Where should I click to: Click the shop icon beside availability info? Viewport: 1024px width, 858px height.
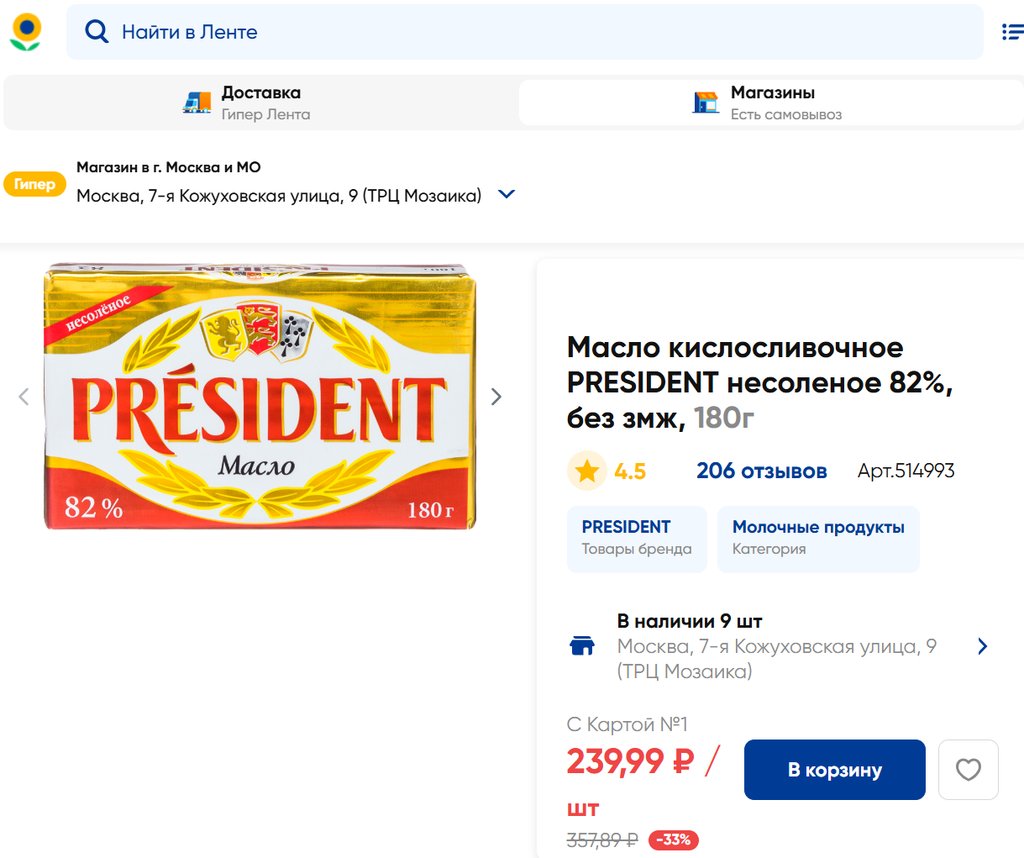click(582, 646)
